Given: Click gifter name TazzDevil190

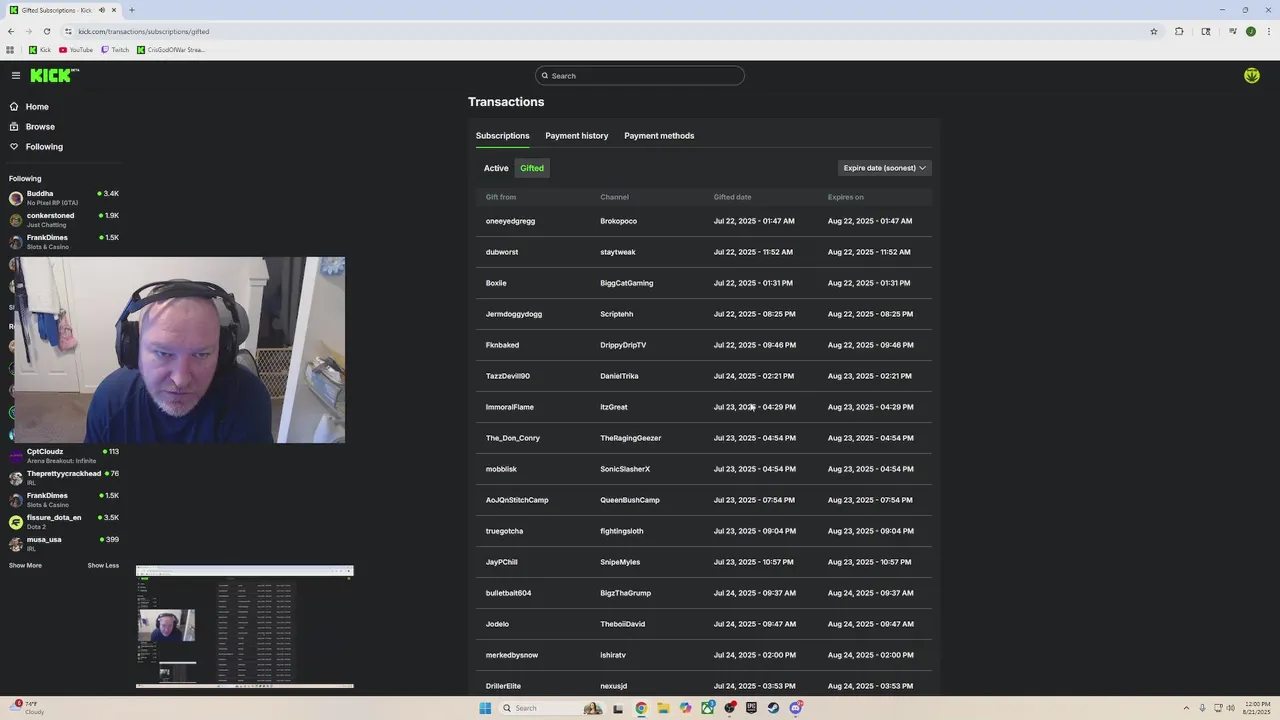Looking at the screenshot, I should 508,376.
